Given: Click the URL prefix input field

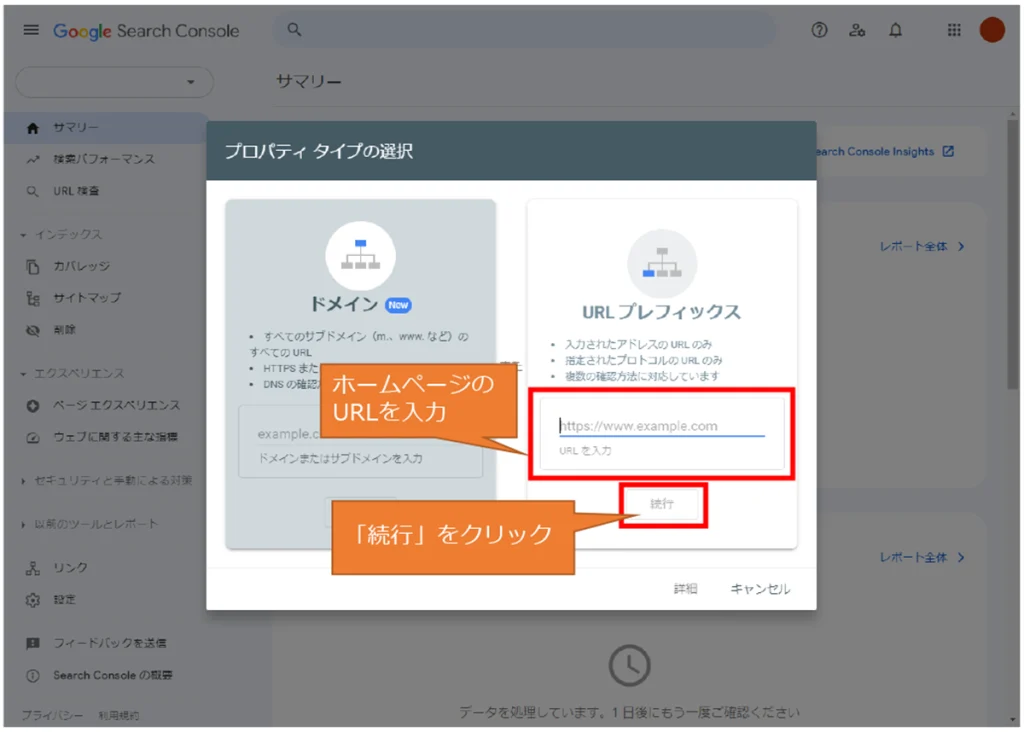Looking at the screenshot, I should pyautogui.click(x=661, y=426).
